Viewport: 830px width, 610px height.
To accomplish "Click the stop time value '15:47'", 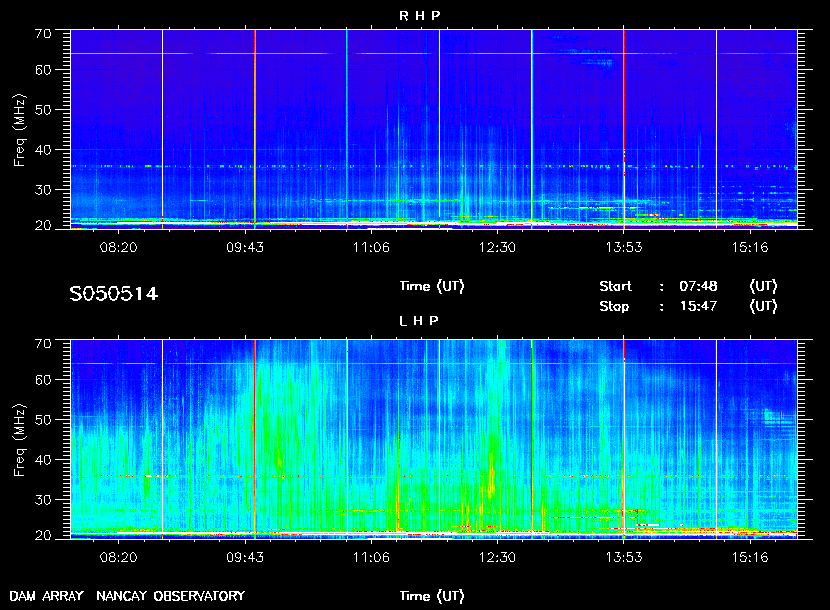I will (698, 306).
